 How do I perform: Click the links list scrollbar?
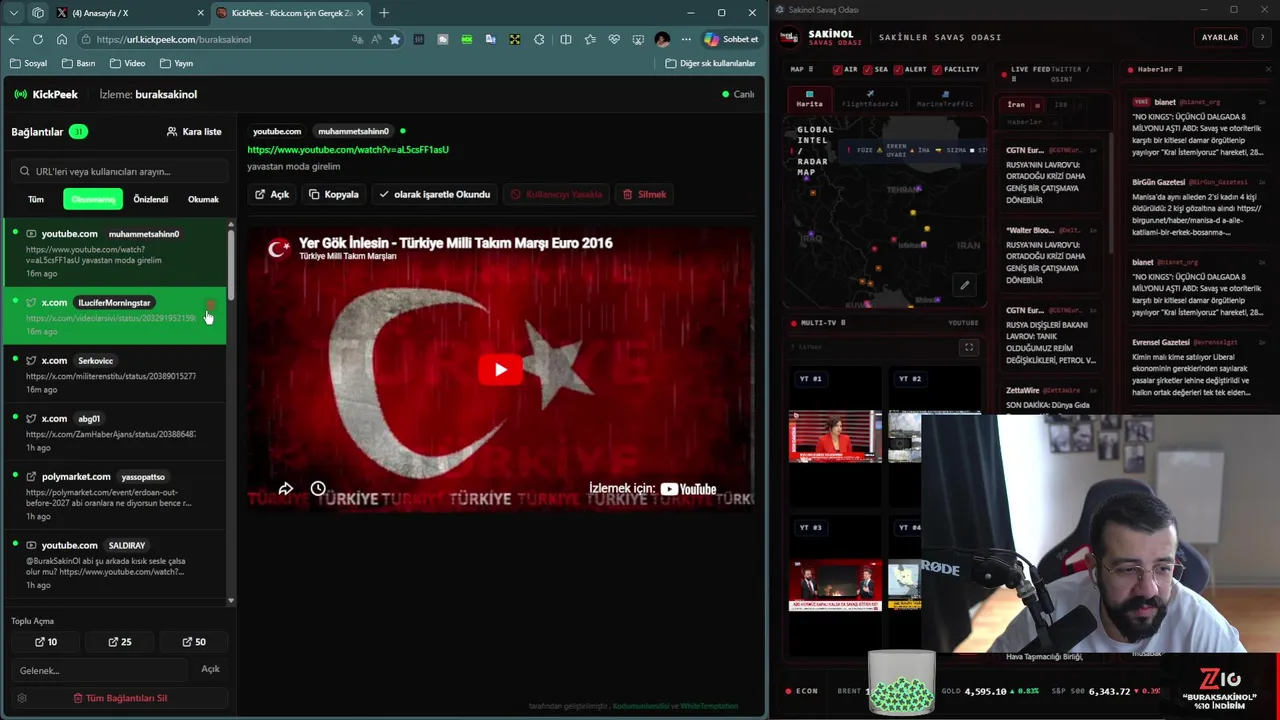tap(231, 265)
